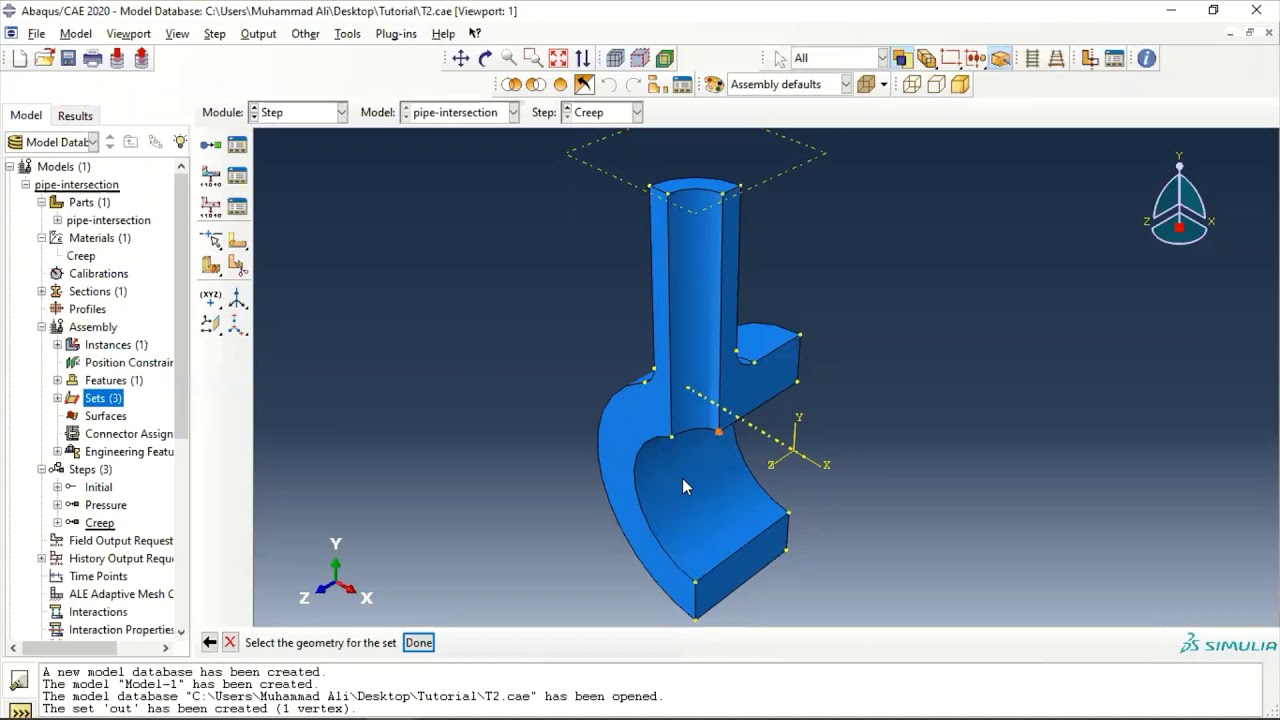This screenshot has height=720, width=1280.
Task: Expand the Steps container in the model tree
Action: click(x=42, y=469)
